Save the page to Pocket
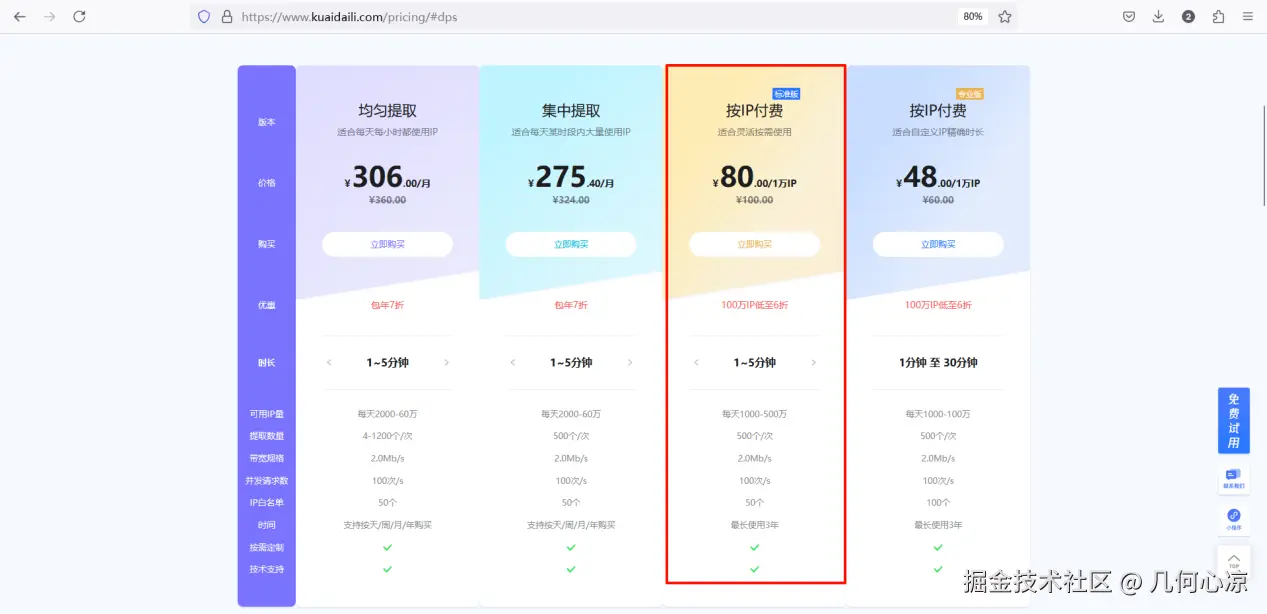 coord(1129,16)
